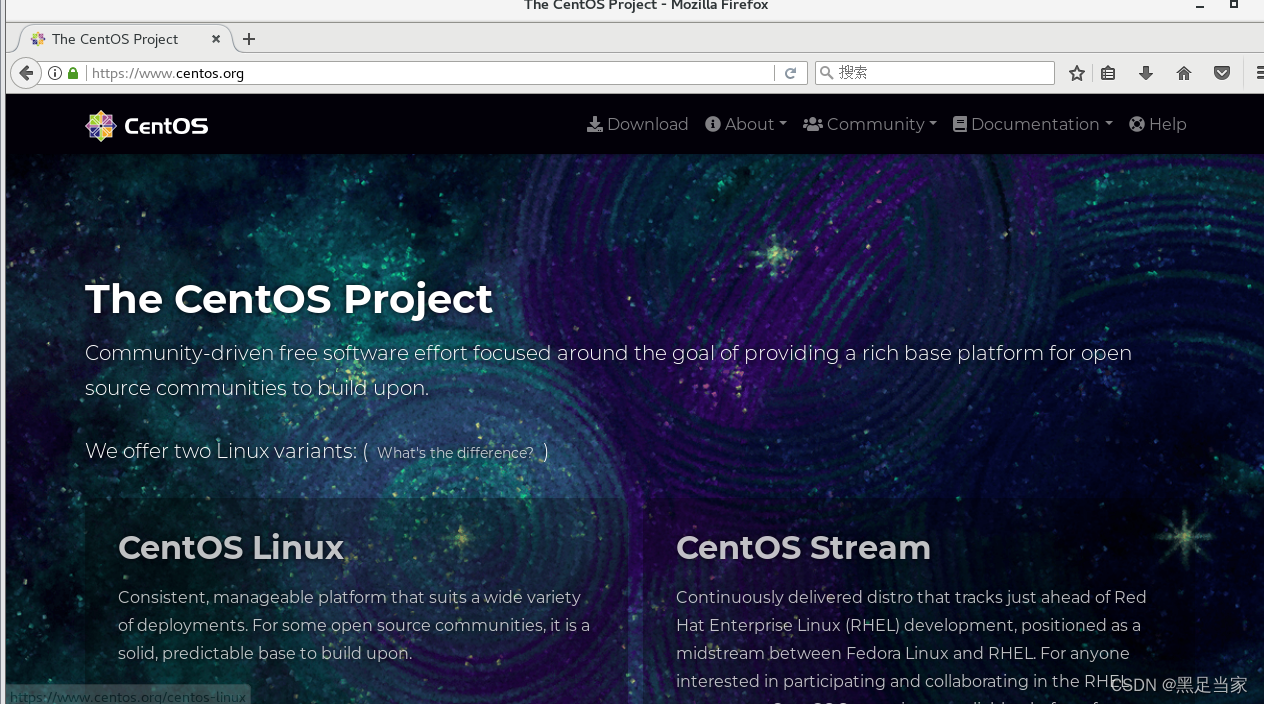Expand the Community dropdown menu

[870, 124]
